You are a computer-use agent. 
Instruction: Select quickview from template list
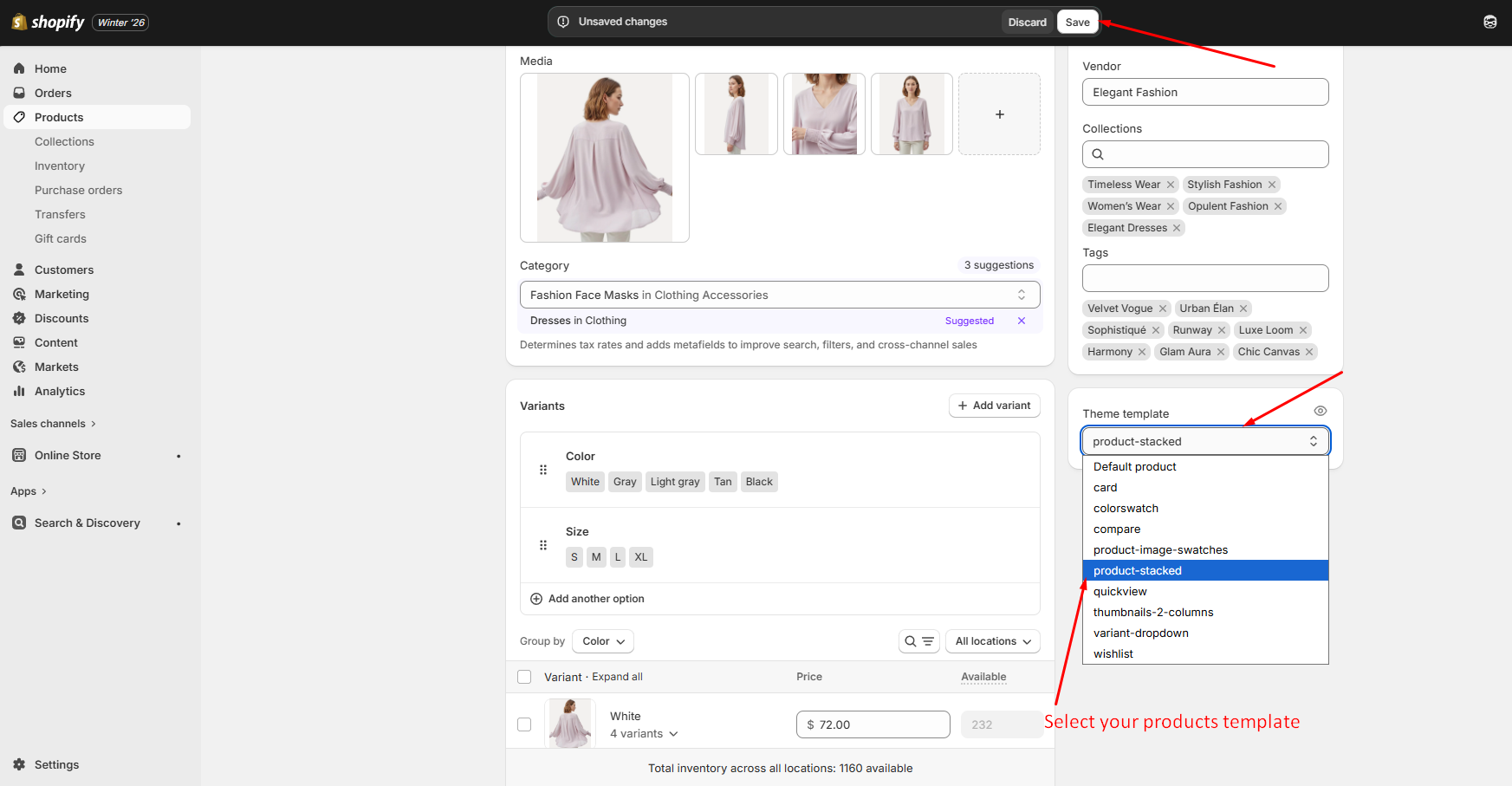[x=1119, y=592]
